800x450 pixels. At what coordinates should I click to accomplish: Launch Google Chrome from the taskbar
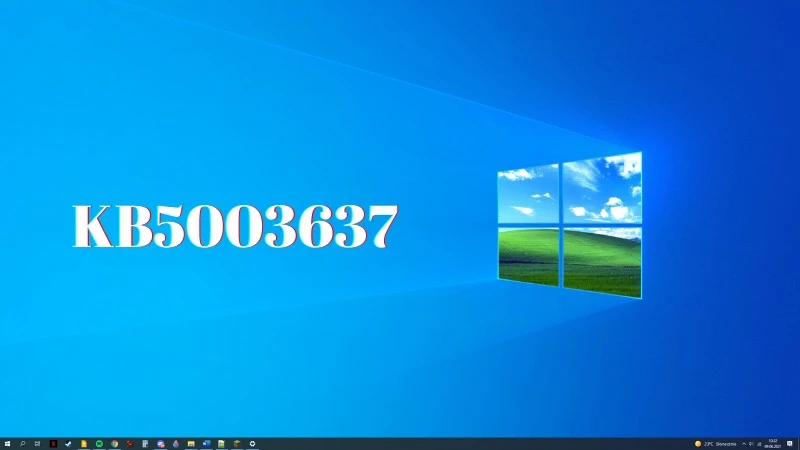pyautogui.click(x=115, y=444)
